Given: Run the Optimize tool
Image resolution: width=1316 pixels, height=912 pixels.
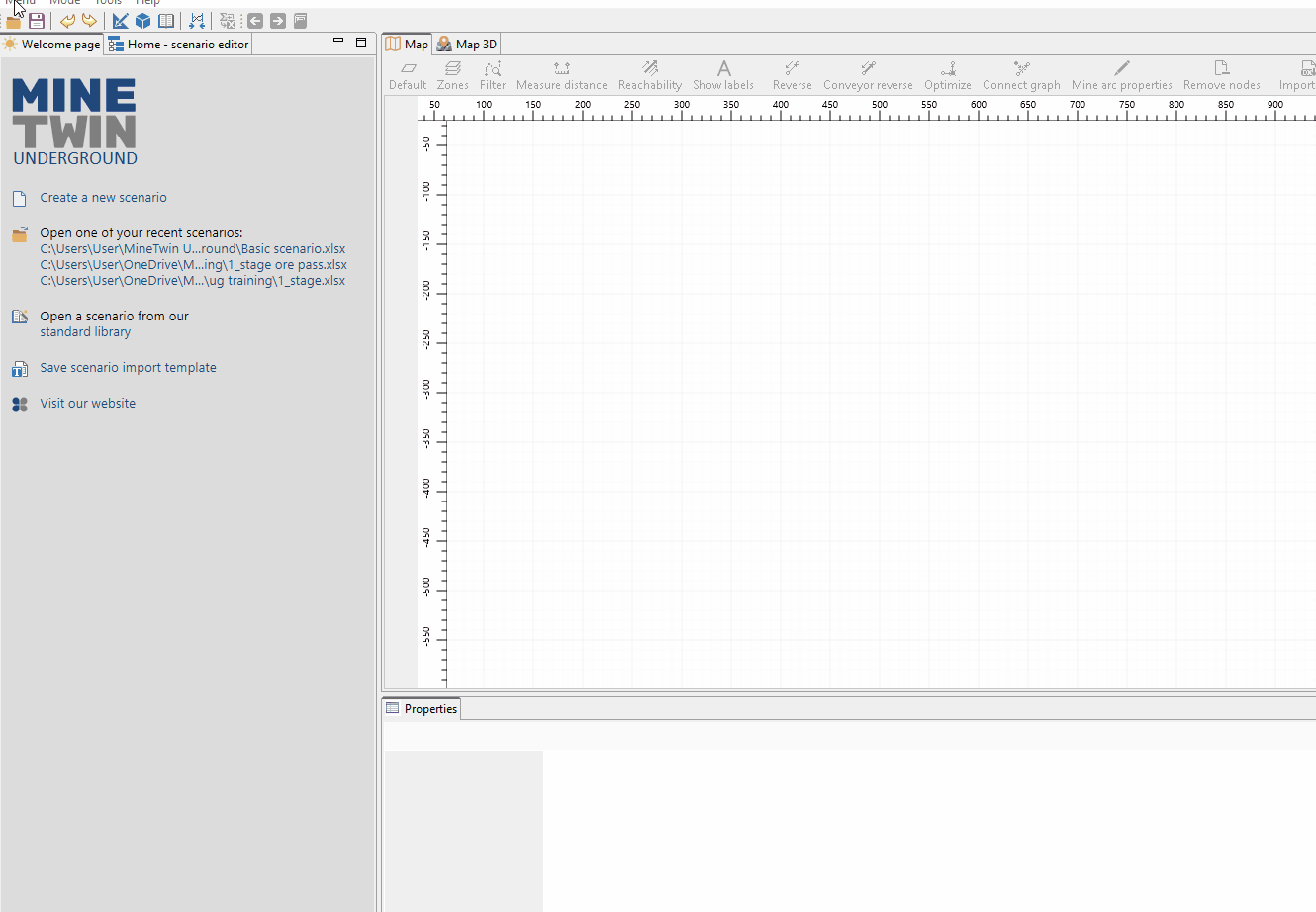Looking at the screenshot, I should click(948, 75).
